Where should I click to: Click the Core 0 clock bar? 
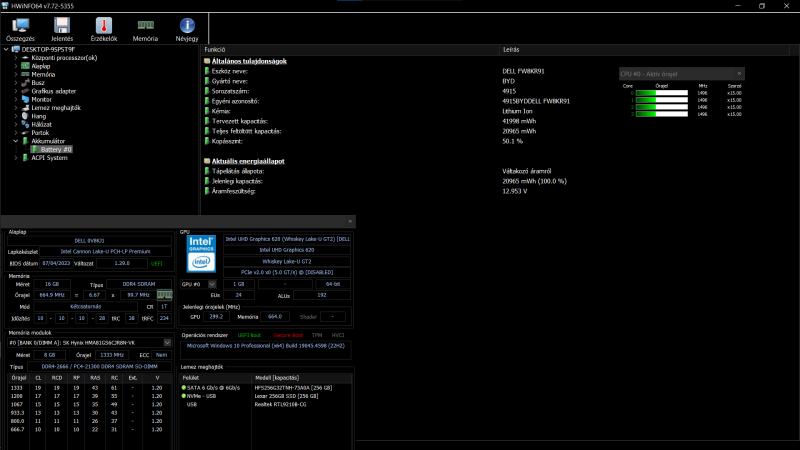[x=661, y=93]
